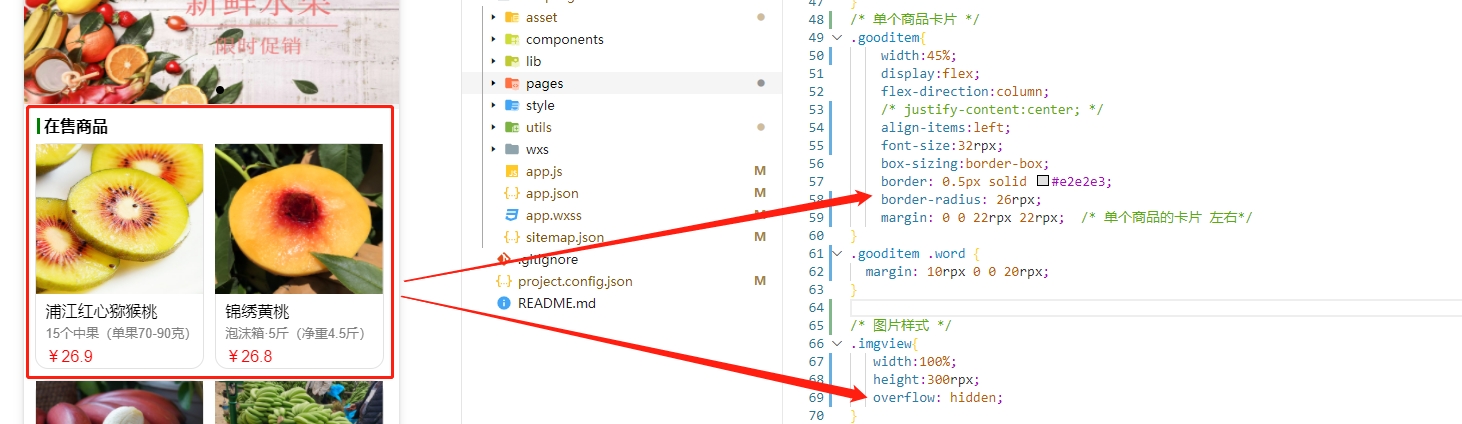Tap the 在售商品 section heading
1462x424 pixels.
click(75, 126)
